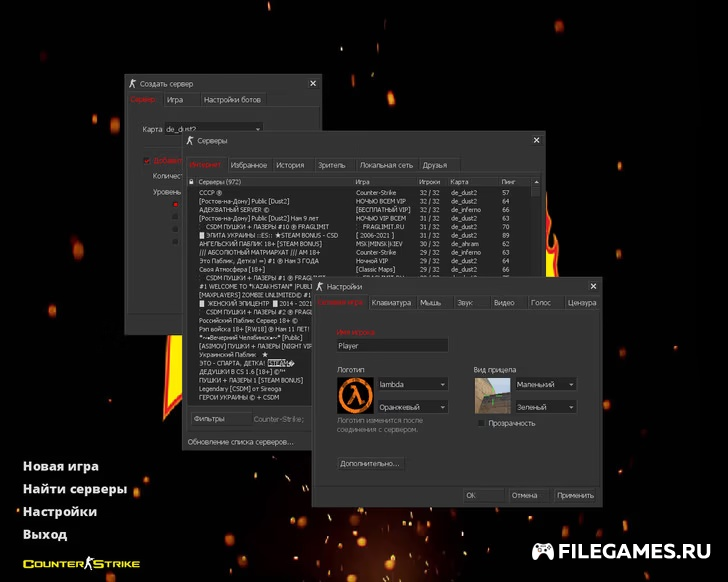This screenshot has width=728, height=582.
Task: Click the OK button in Настройки
Action: [x=483, y=495]
